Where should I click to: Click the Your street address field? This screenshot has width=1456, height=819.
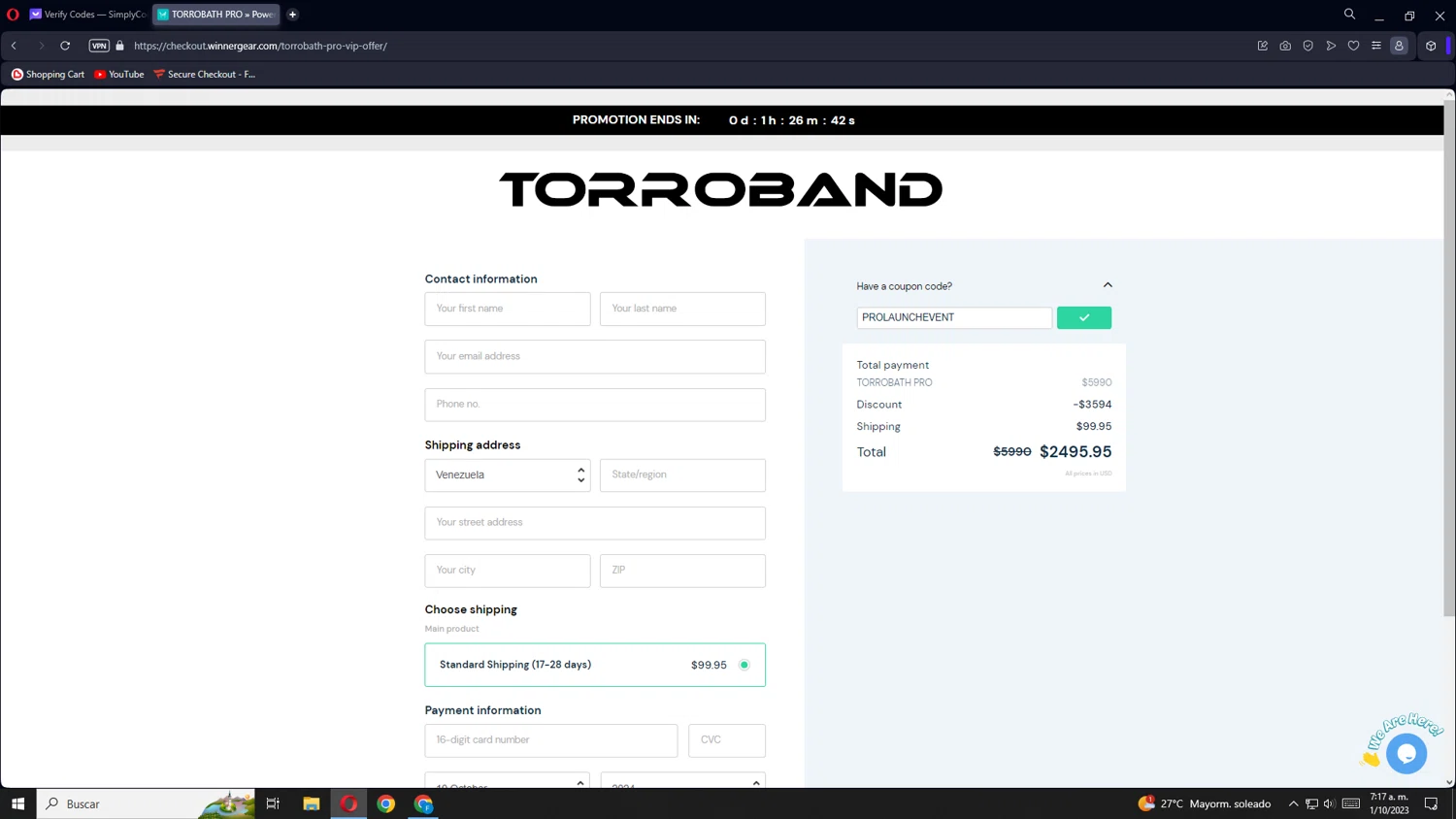pos(595,523)
